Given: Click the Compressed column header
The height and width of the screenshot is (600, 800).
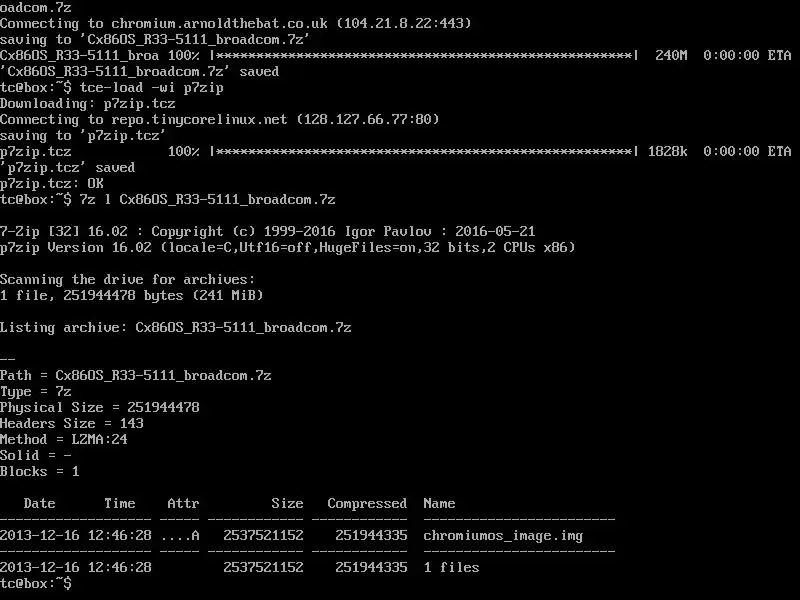Looking at the screenshot, I should pyautogui.click(x=367, y=503).
